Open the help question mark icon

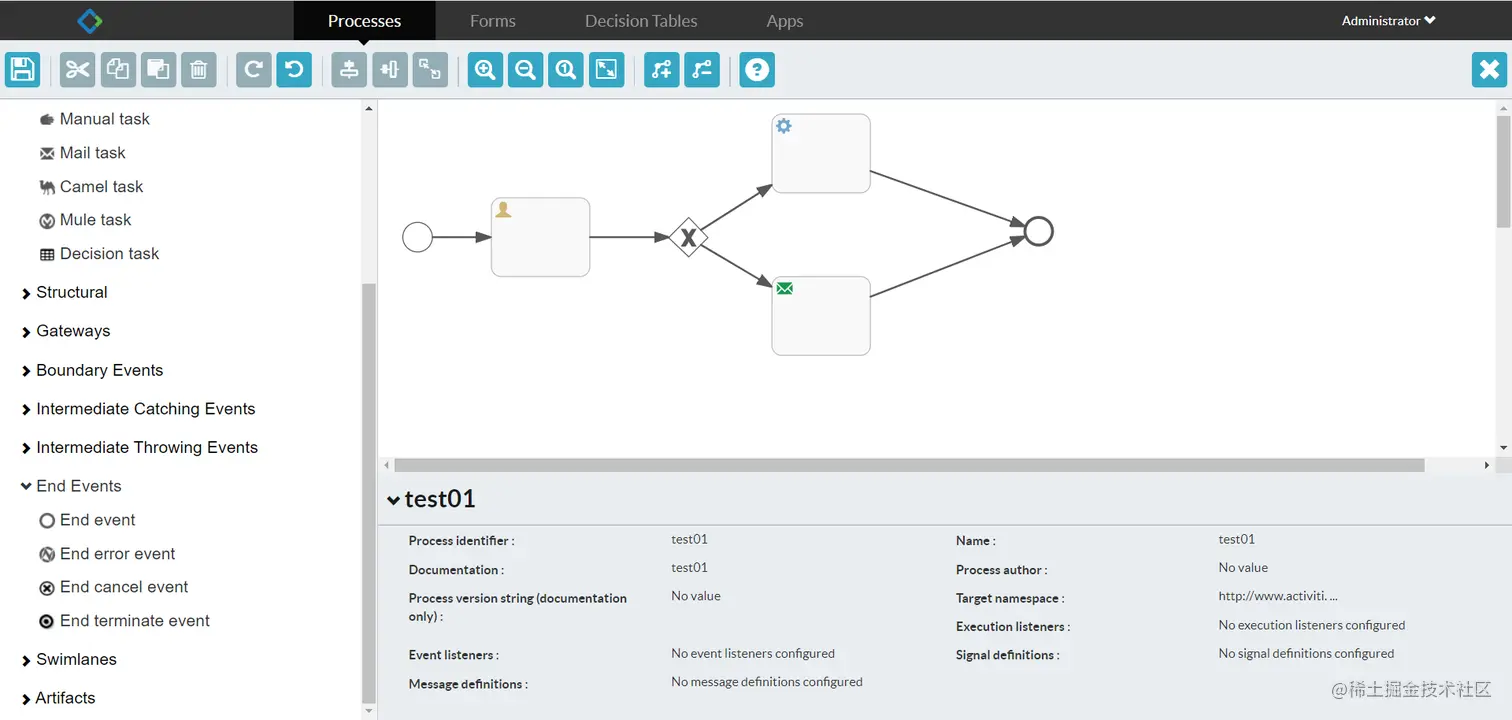click(x=757, y=70)
